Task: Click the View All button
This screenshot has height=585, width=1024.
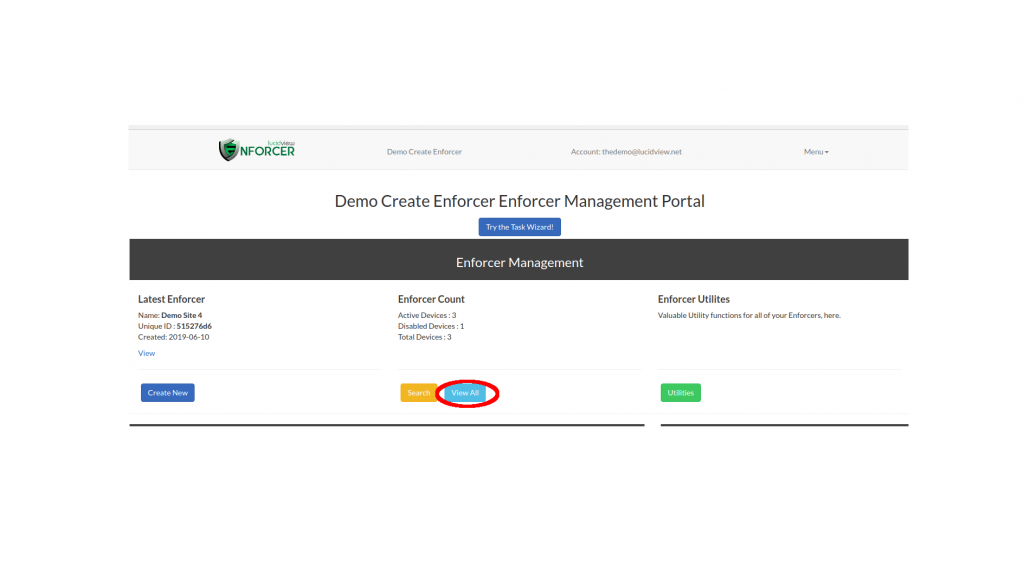Action: (x=465, y=392)
